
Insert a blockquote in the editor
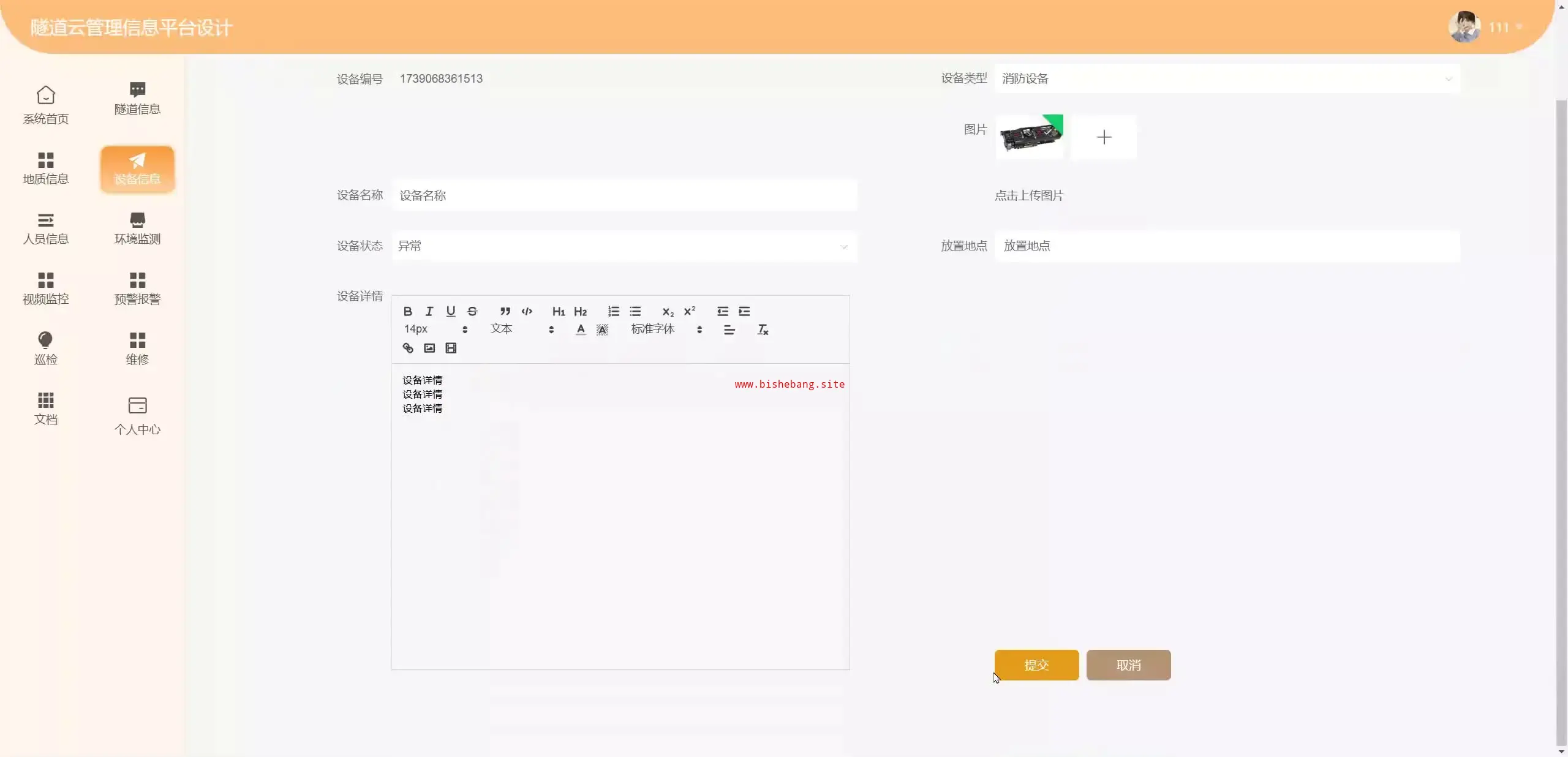tap(505, 311)
